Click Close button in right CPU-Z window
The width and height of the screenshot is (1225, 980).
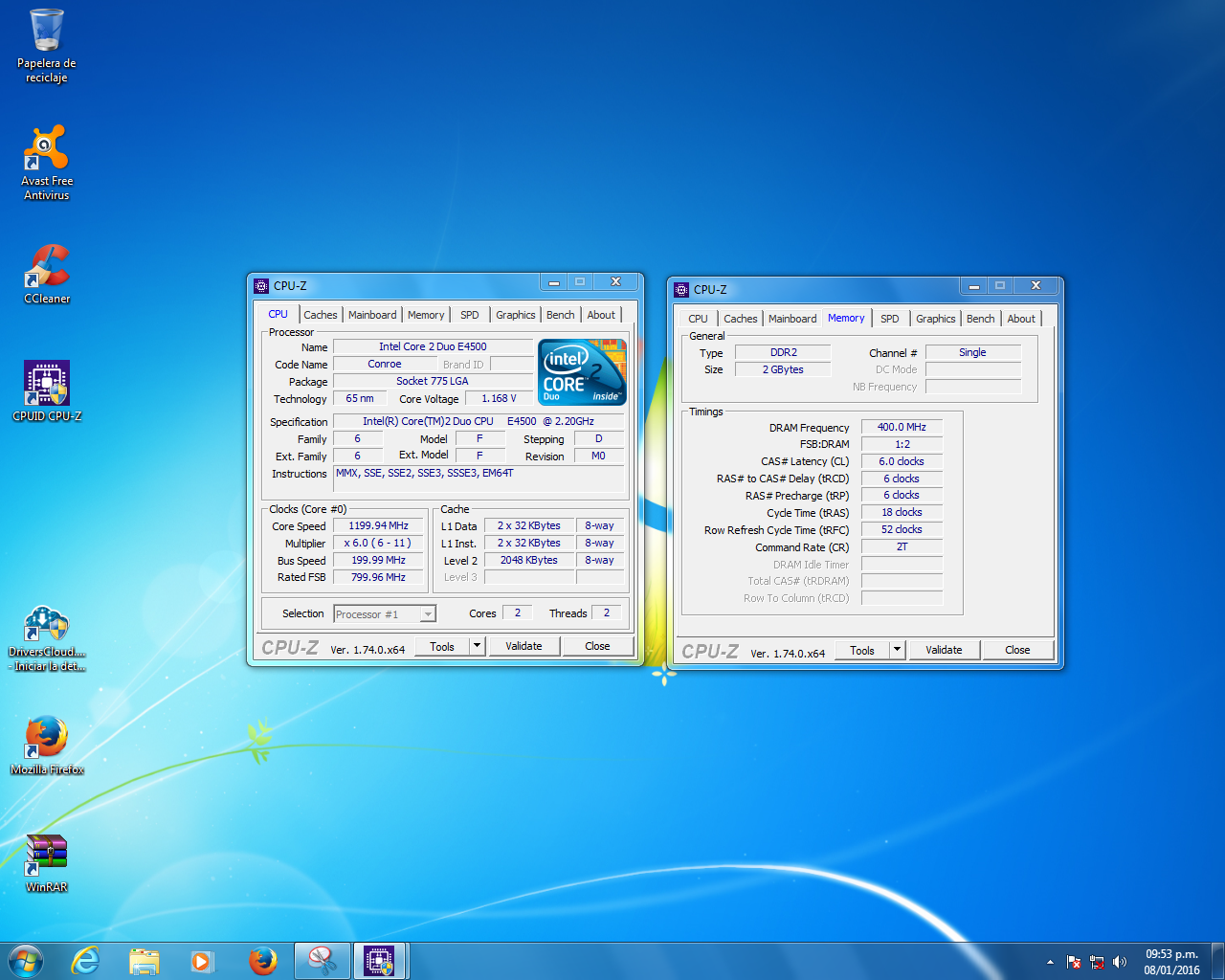click(x=1017, y=651)
